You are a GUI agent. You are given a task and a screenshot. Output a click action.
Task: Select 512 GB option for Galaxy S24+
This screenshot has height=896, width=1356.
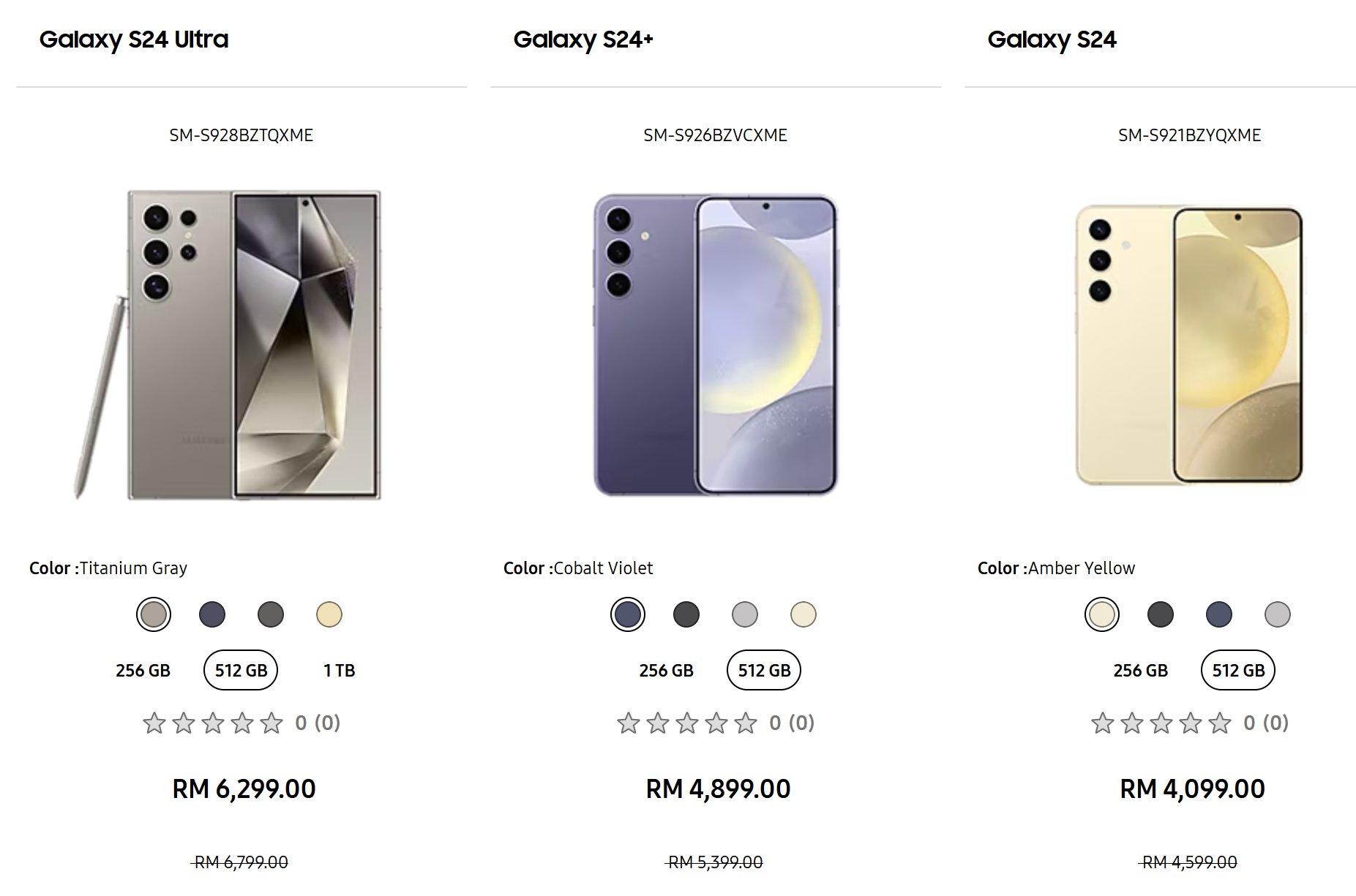(x=763, y=669)
